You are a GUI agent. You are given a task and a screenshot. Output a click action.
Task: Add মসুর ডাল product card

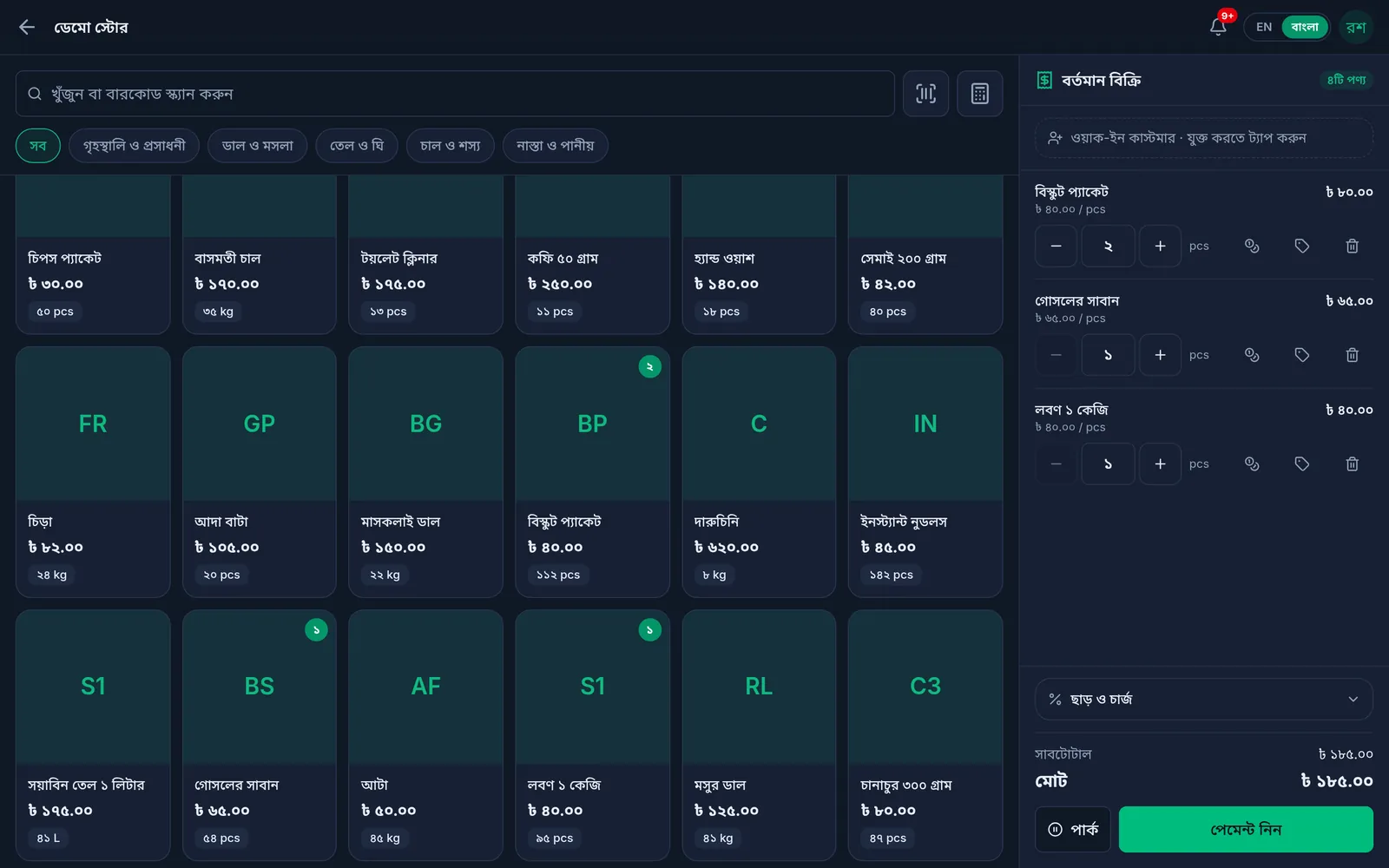click(x=759, y=735)
